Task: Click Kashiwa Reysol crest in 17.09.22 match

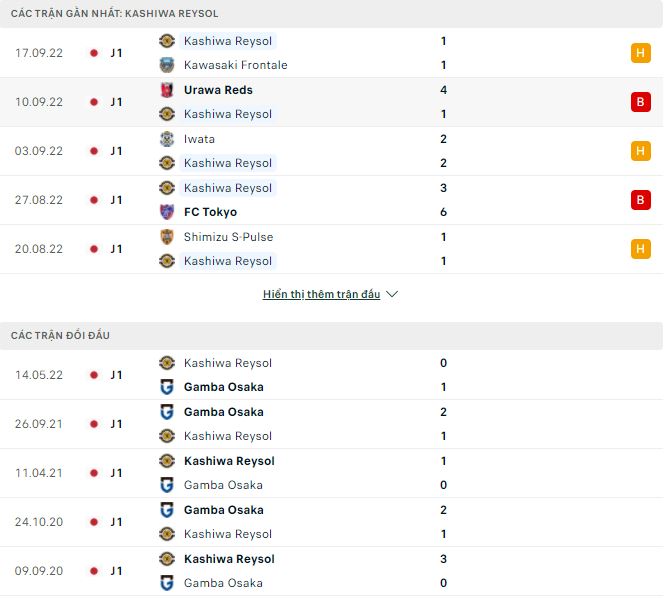Action: pos(167,41)
